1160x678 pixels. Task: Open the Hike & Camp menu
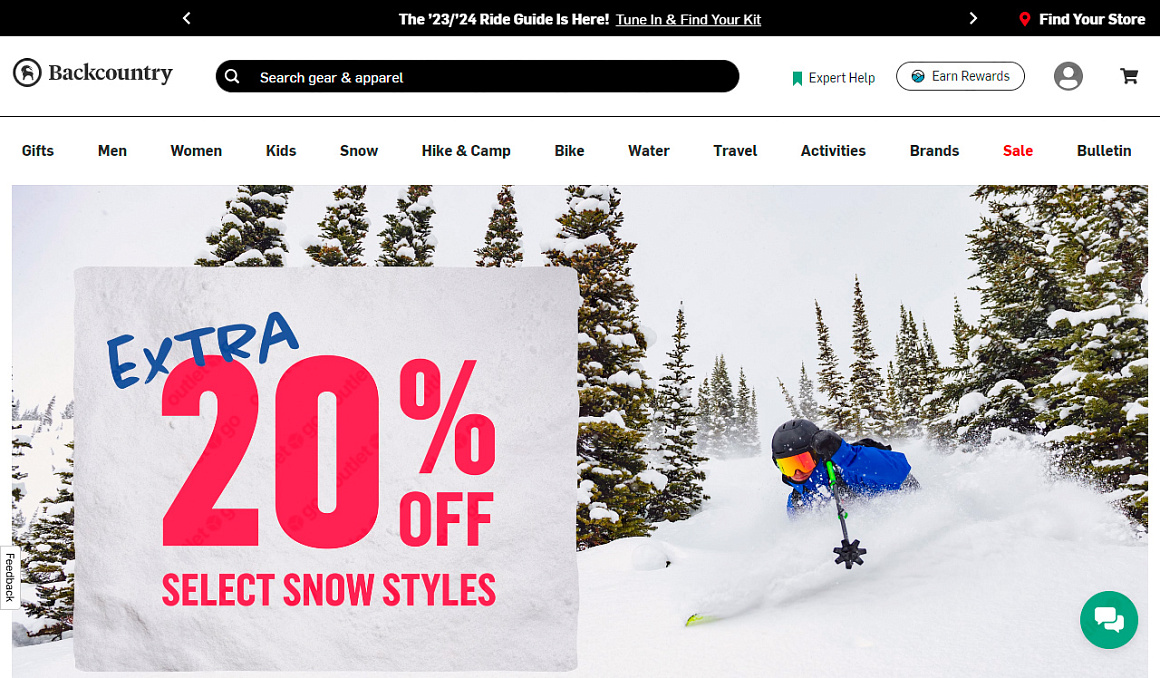(x=466, y=150)
